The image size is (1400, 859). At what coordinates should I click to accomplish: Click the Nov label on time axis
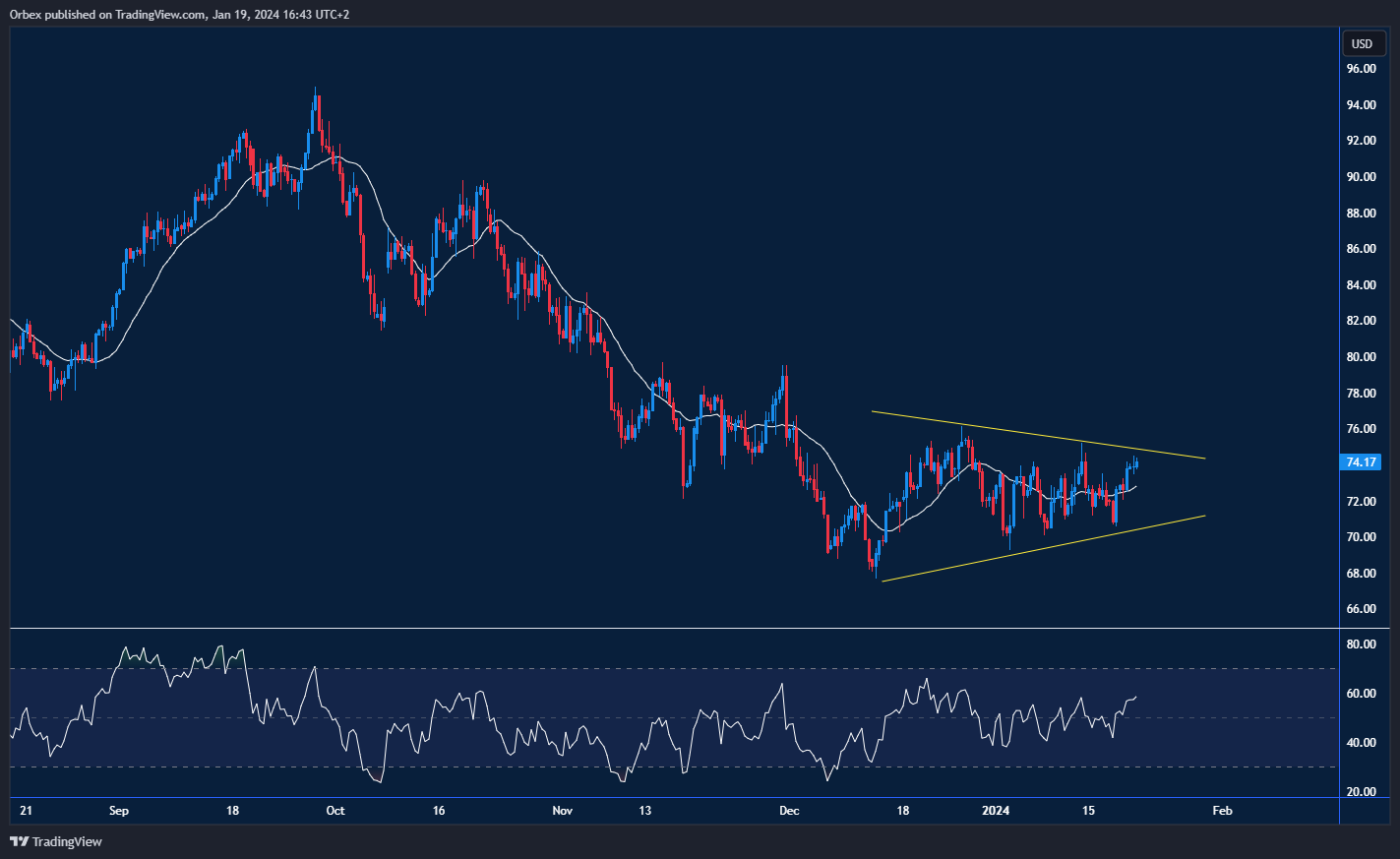pyautogui.click(x=562, y=811)
